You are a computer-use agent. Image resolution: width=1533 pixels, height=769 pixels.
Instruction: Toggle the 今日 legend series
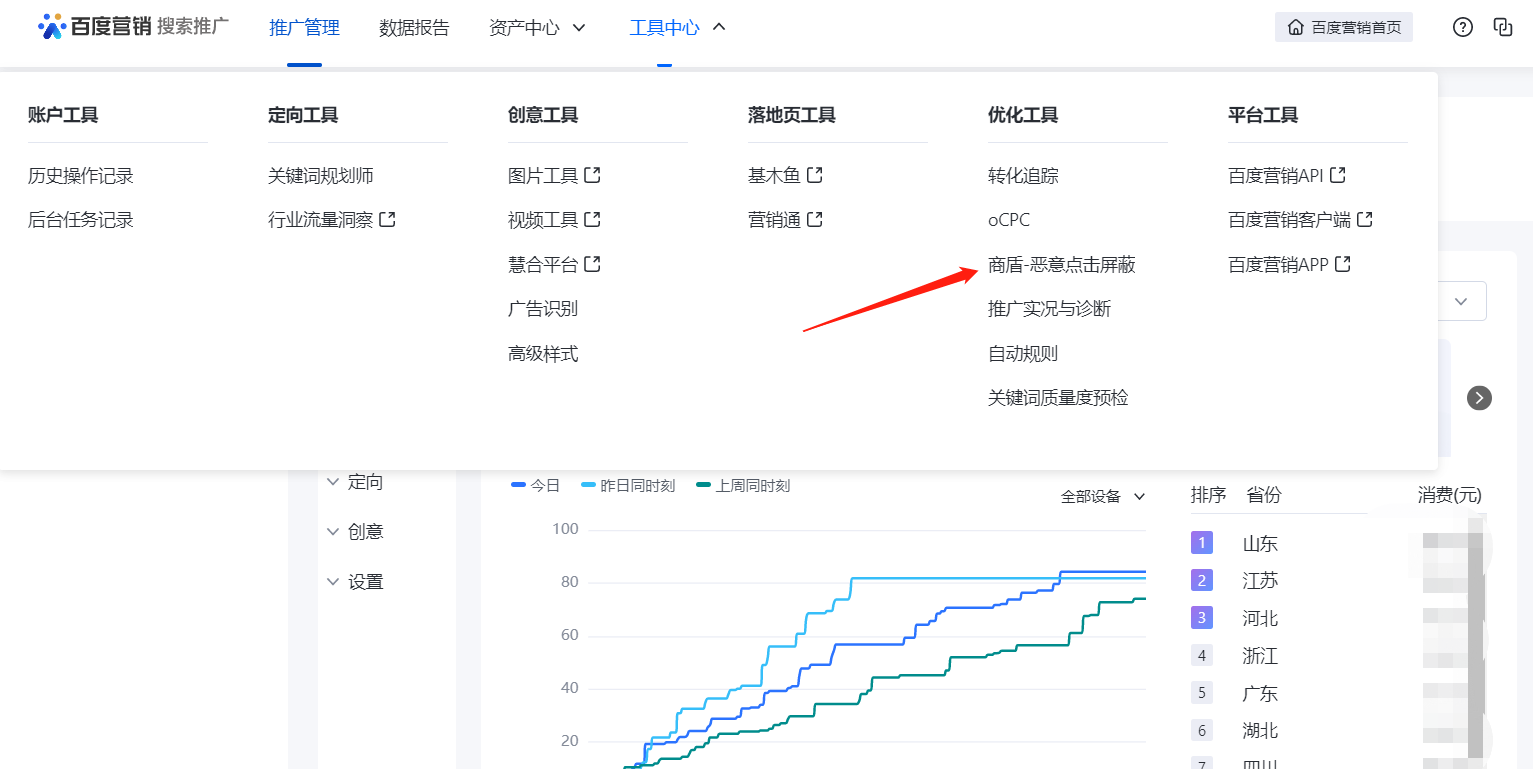pos(536,486)
